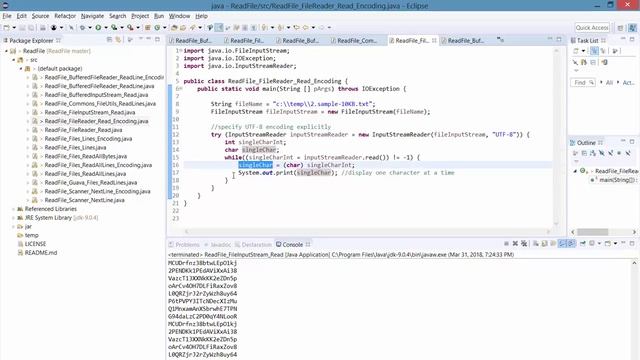This screenshot has height=360, width=640.
Task: Open the New wizard dropdown arrow
Action: click(14, 27)
